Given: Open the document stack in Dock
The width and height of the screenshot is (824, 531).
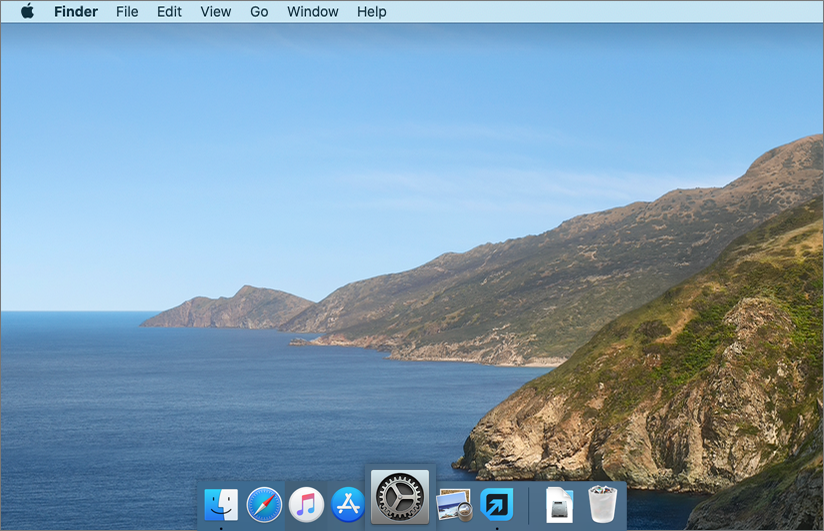Looking at the screenshot, I should click(x=559, y=504).
